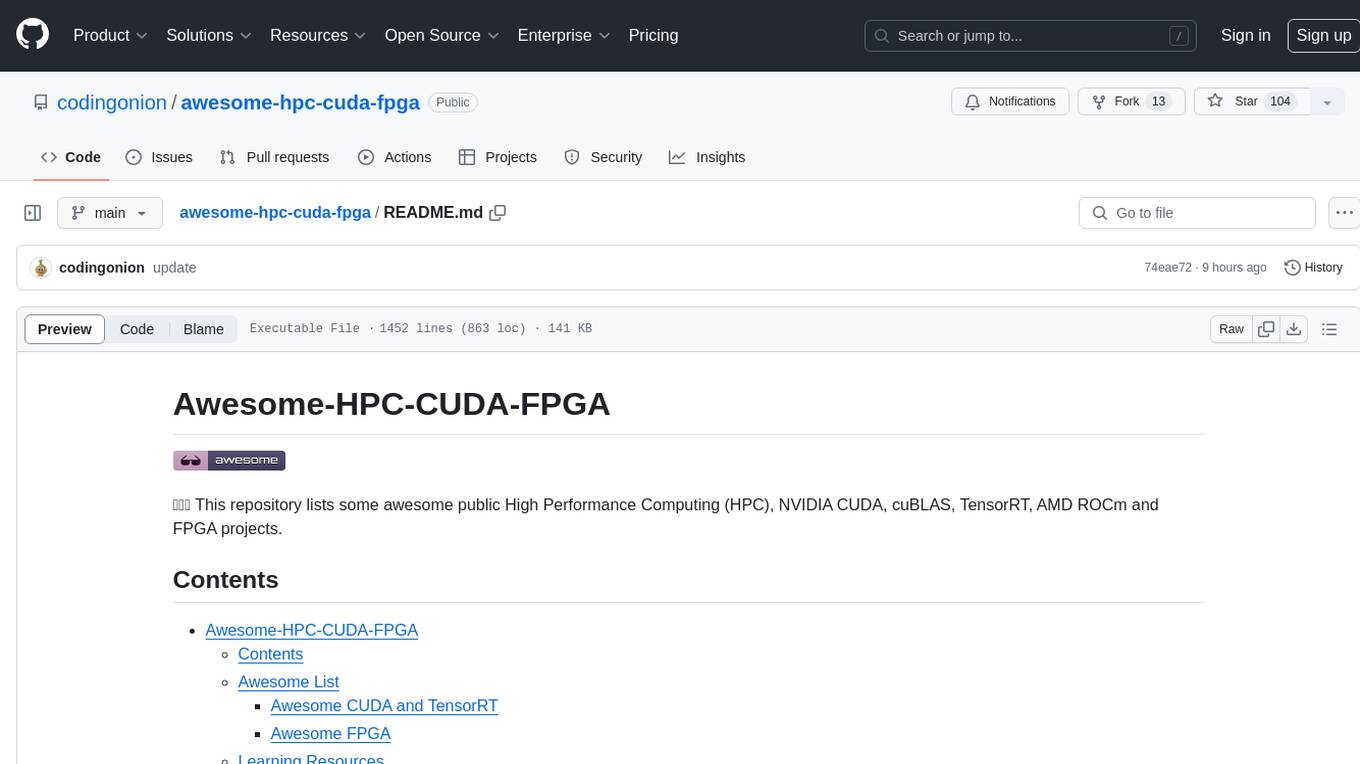This screenshot has height=764, width=1360.
Task: Fork the repository
Action: [x=1131, y=101]
